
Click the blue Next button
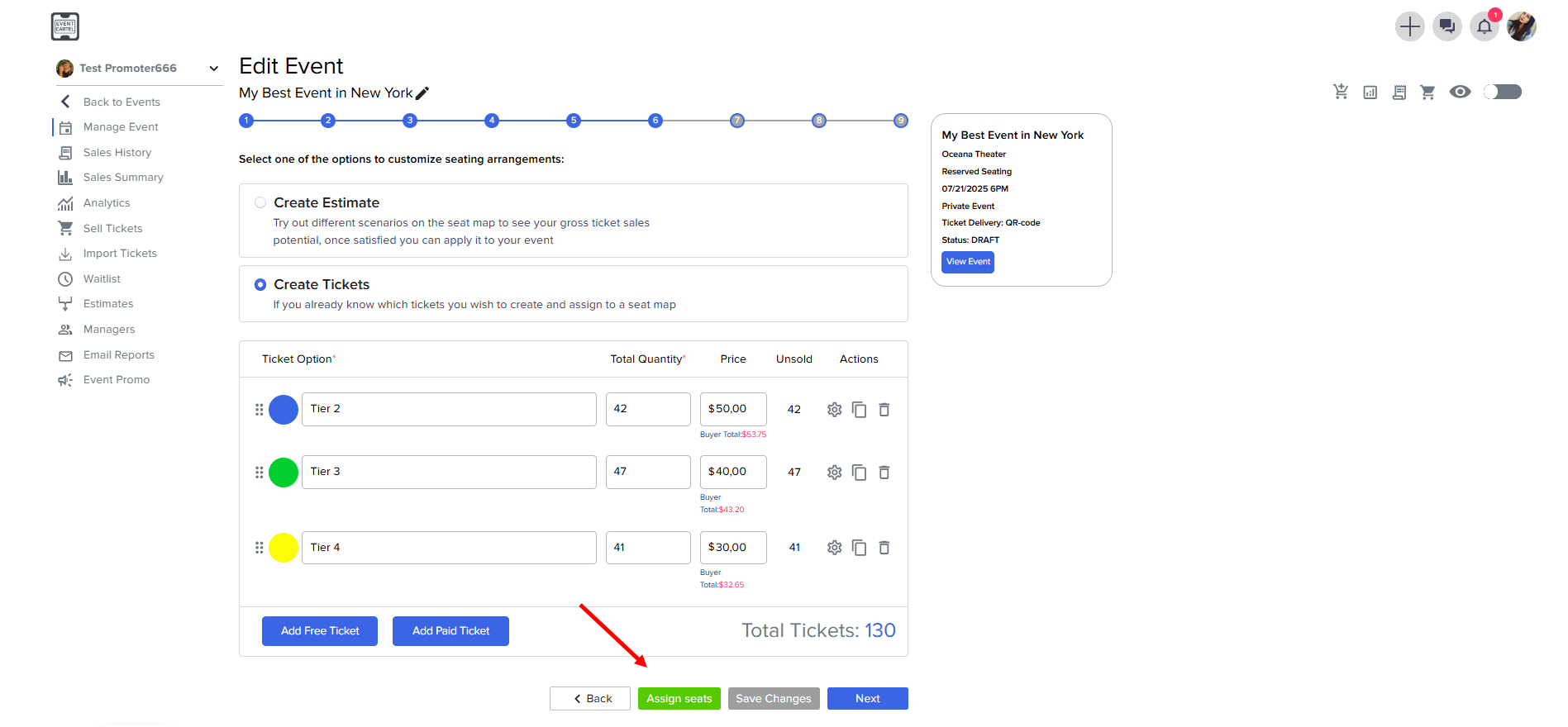(868, 699)
